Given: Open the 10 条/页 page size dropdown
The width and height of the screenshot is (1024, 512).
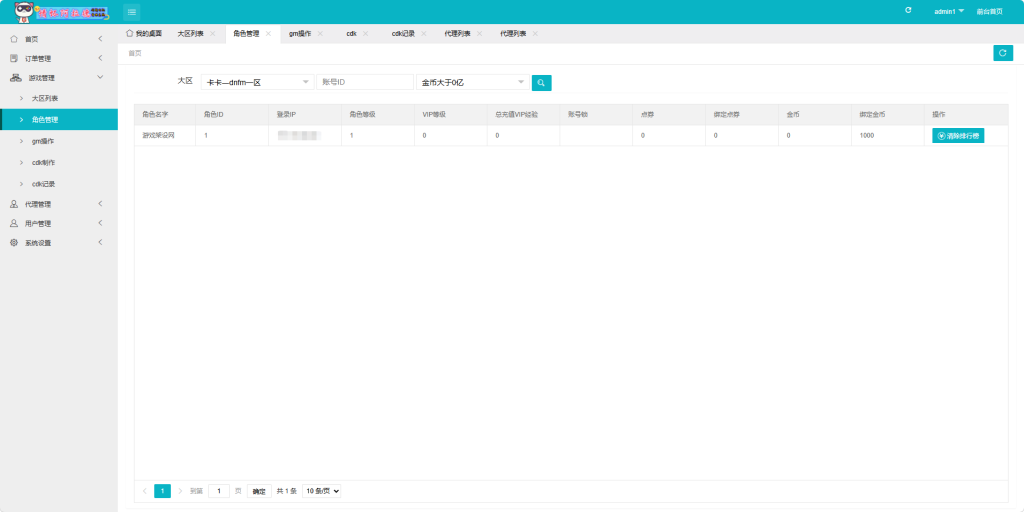Looking at the screenshot, I should (321, 491).
